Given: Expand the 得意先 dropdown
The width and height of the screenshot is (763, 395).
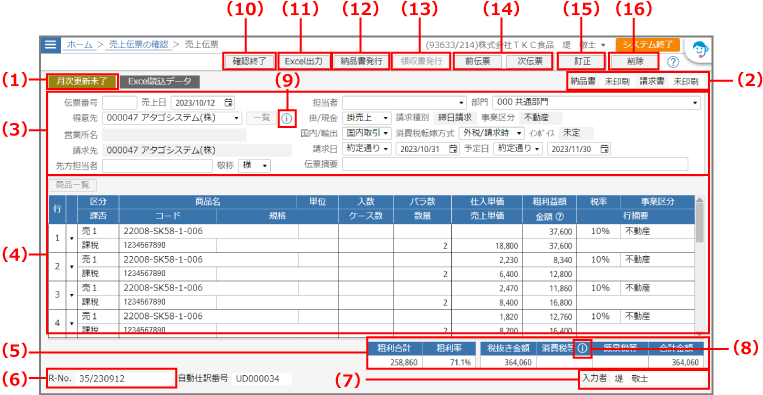Looking at the screenshot, I should click(236, 118).
